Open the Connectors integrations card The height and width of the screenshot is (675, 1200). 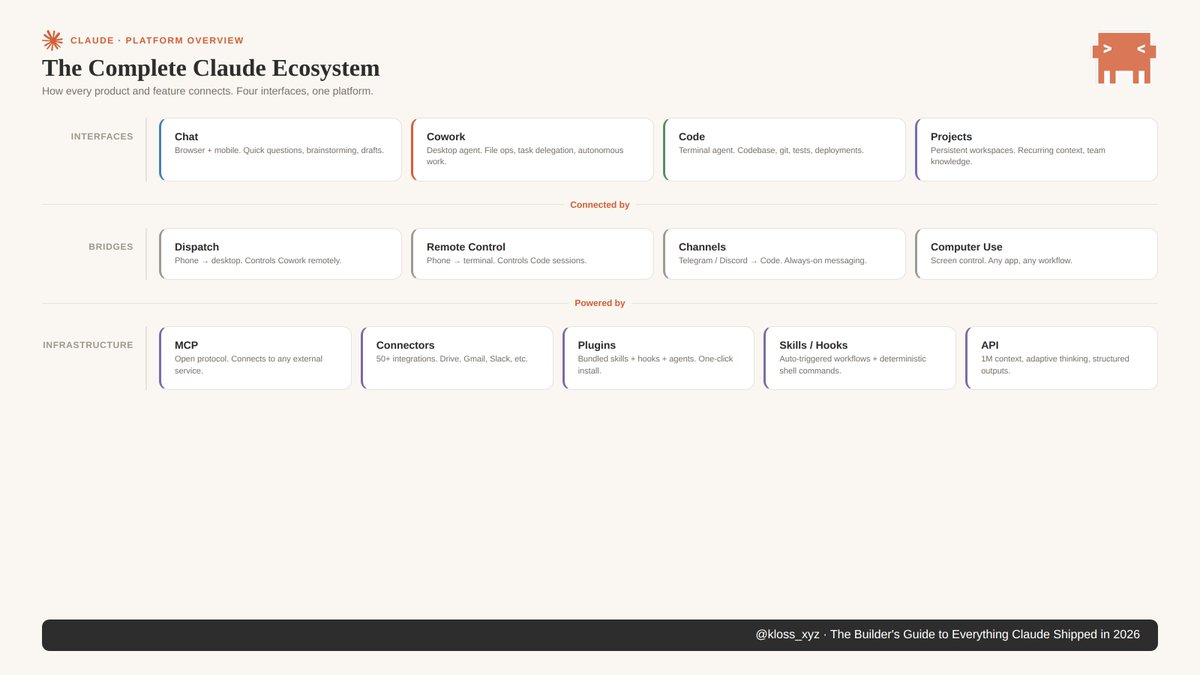[457, 358]
